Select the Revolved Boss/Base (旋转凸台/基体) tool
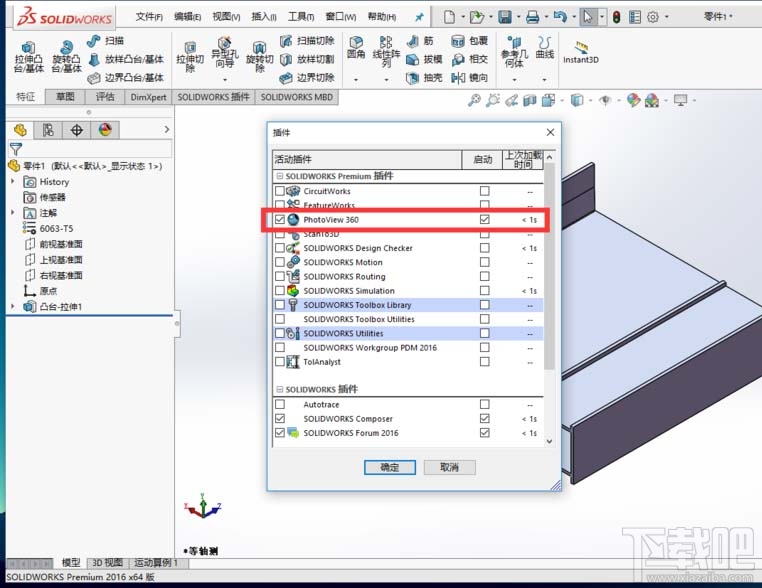 (67, 56)
